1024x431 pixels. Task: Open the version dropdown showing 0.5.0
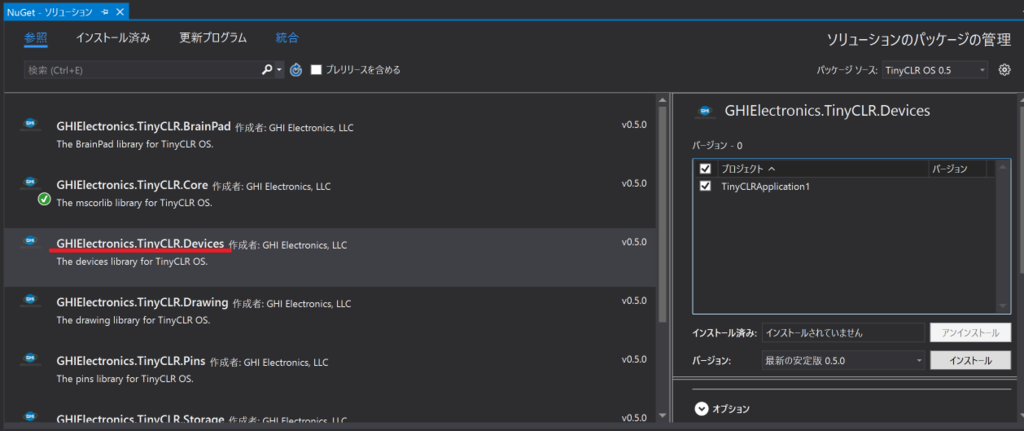tap(843, 360)
